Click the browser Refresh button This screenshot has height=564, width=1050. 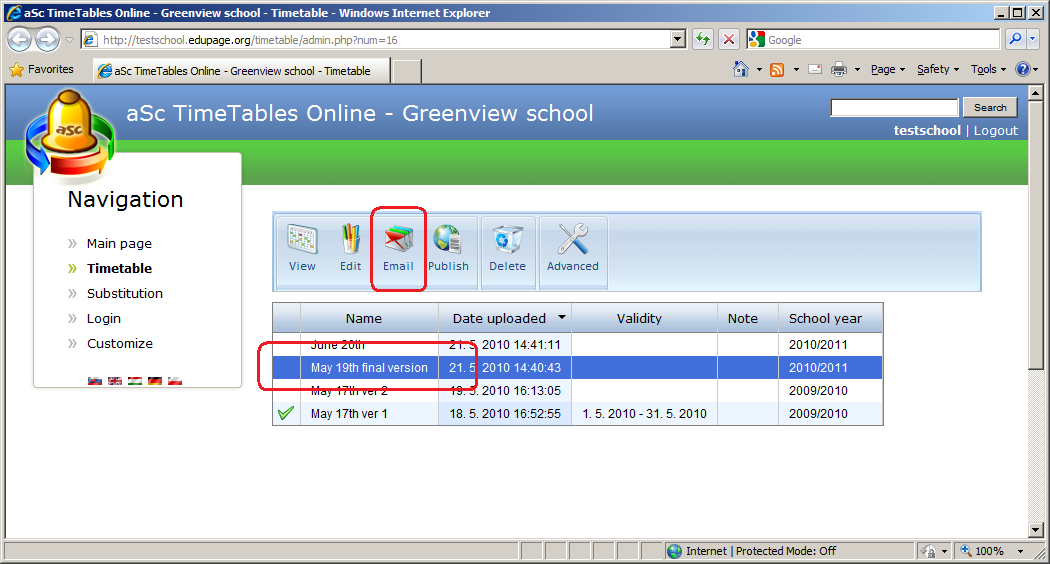(703, 40)
